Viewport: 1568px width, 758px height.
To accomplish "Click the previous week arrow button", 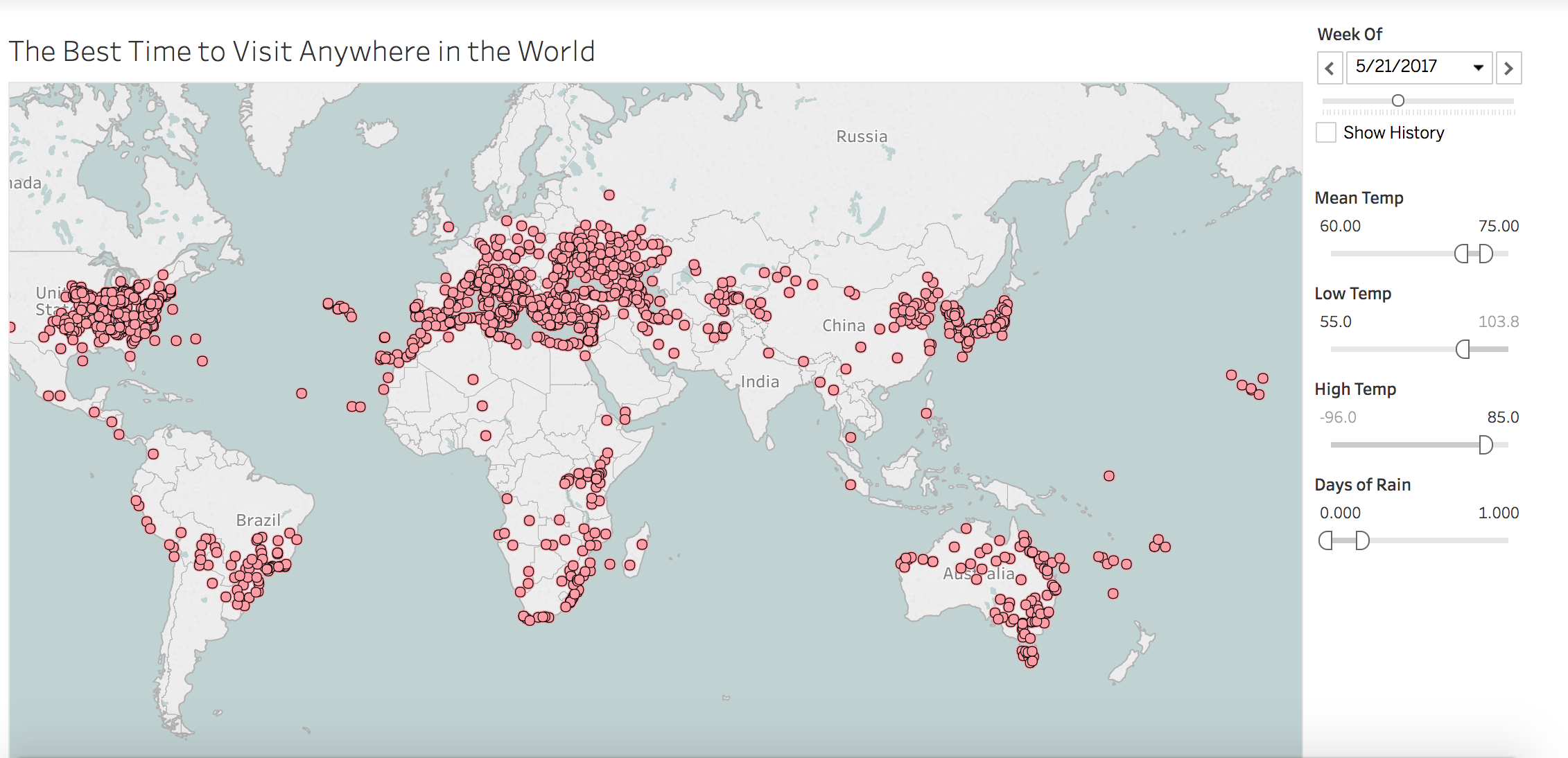I will point(1329,68).
